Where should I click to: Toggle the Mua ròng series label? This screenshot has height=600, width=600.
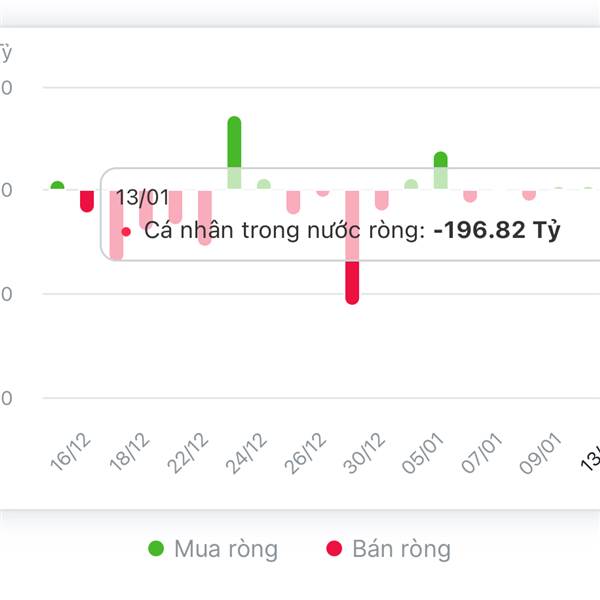(x=225, y=549)
